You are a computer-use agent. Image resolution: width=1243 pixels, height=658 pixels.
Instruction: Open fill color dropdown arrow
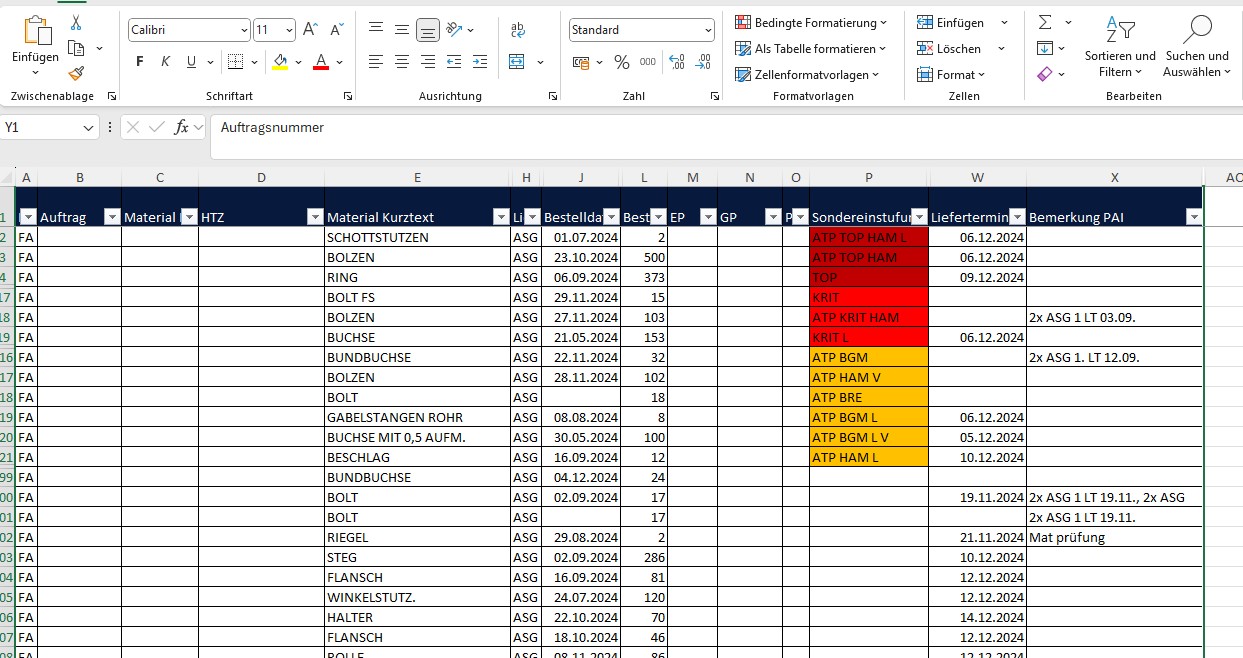[x=298, y=62]
